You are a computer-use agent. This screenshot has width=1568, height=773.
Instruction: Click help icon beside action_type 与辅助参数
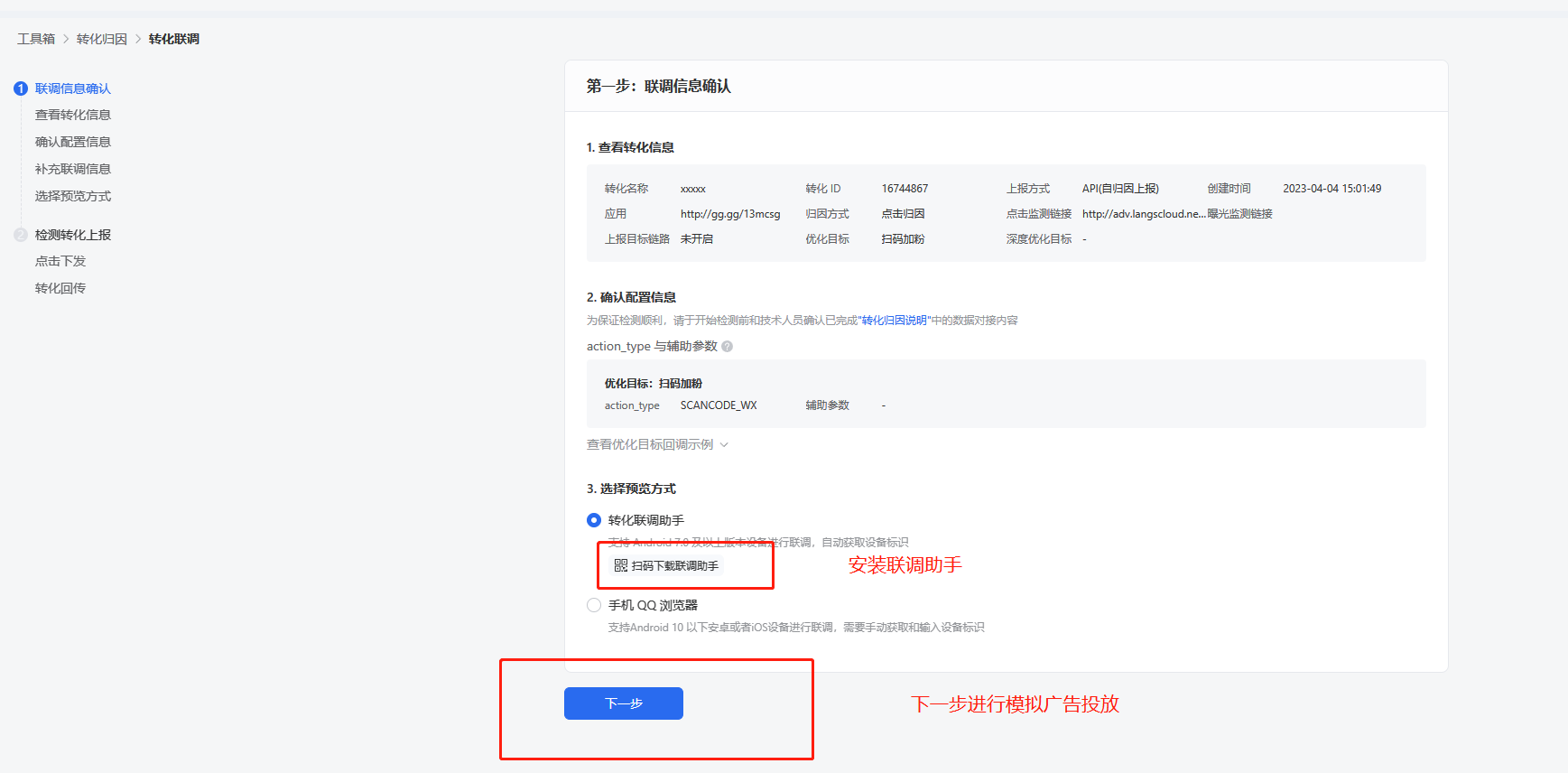click(728, 347)
